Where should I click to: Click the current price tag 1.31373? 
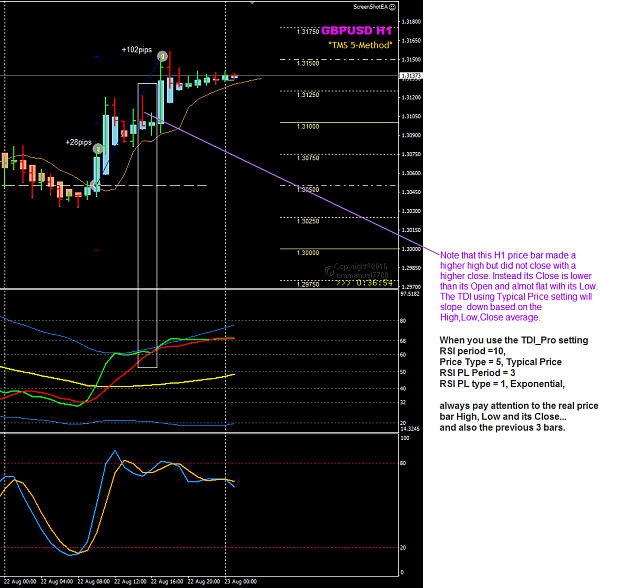(411, 76)
